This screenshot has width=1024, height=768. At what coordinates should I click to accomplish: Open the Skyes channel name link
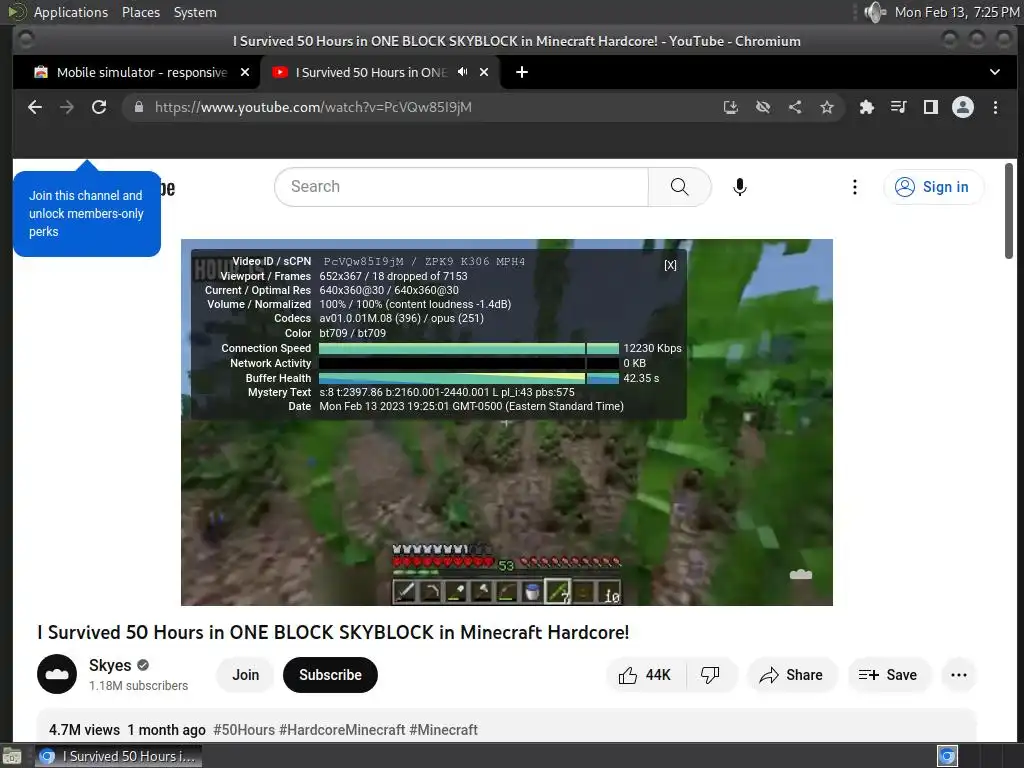110,665
